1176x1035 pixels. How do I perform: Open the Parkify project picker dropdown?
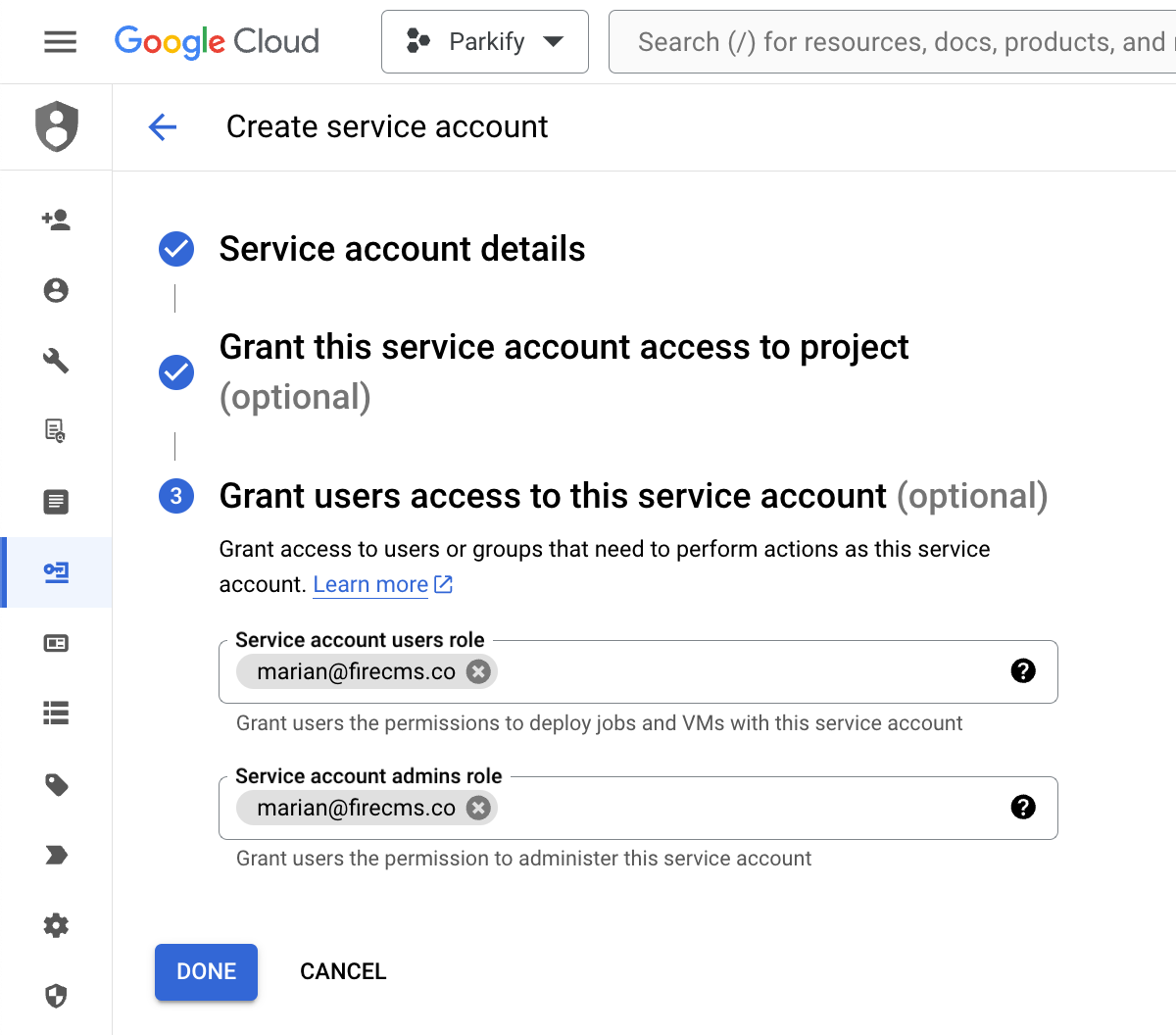484,41
